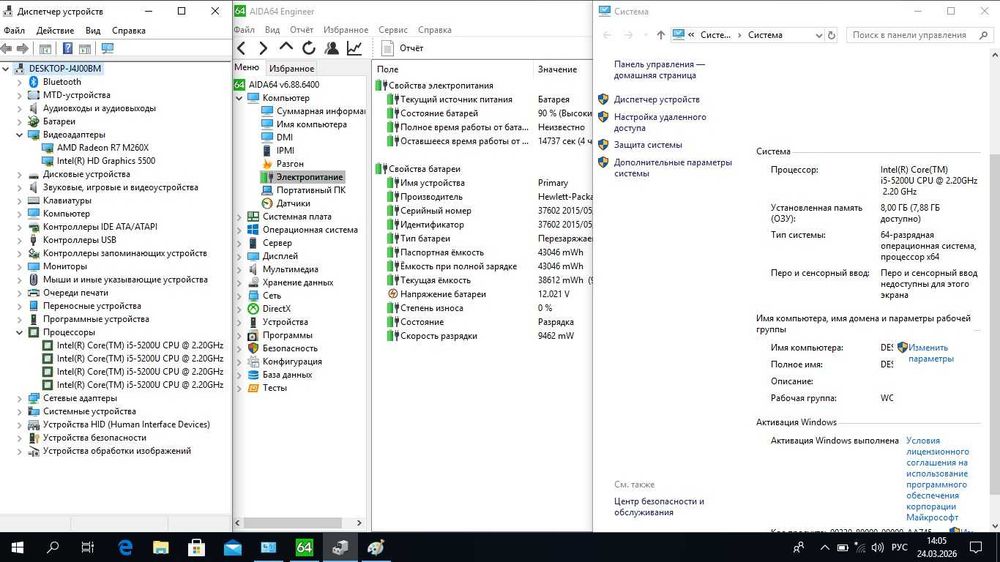Expand Bluetooth node in Device Manager

click(19, 82)
